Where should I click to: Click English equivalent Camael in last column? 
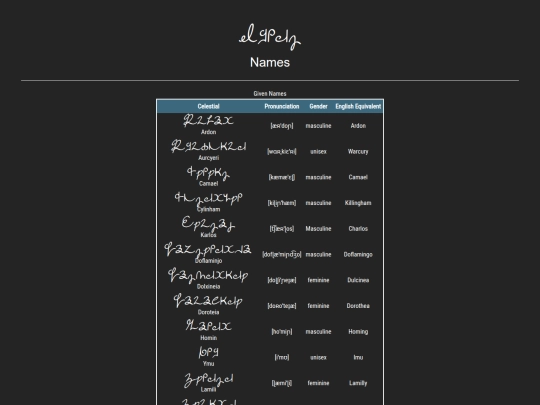(x=358, y=177)
